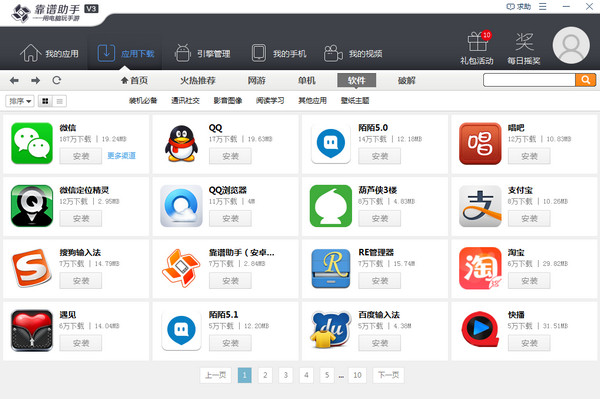The width and height of the screenshot is (600, 399).
Task: Click the QQ浏览器 app icon
Action: [x=181, y=206]
